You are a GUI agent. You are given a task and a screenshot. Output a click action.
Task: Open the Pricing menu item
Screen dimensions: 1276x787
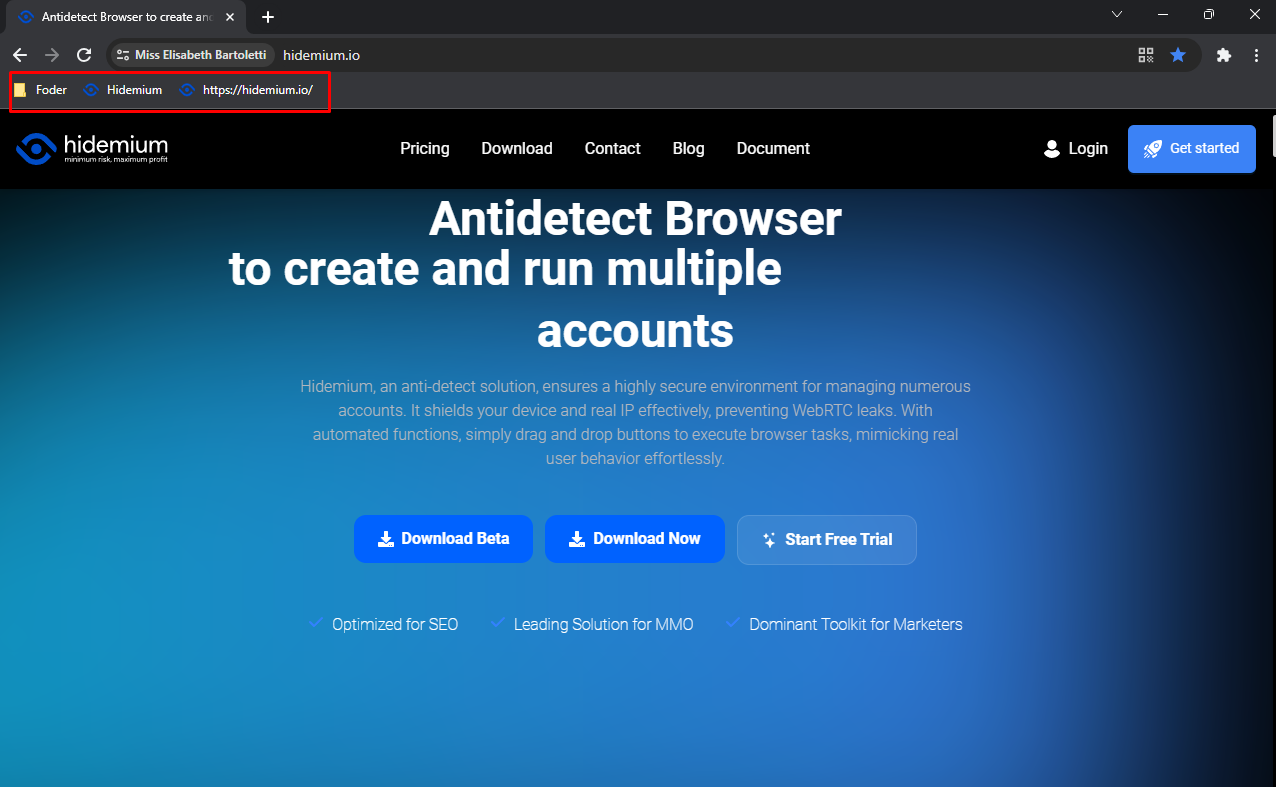coord(425,148)
